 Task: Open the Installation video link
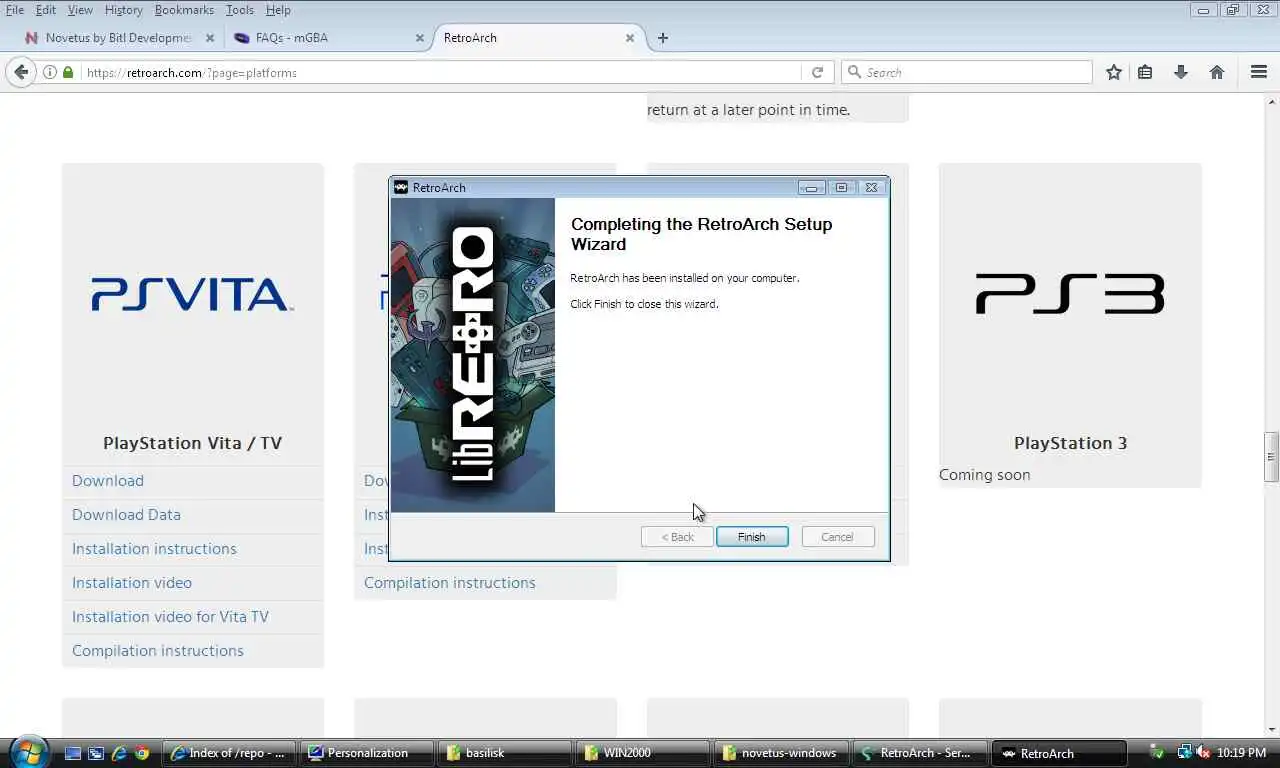click(x=132, y=583)
